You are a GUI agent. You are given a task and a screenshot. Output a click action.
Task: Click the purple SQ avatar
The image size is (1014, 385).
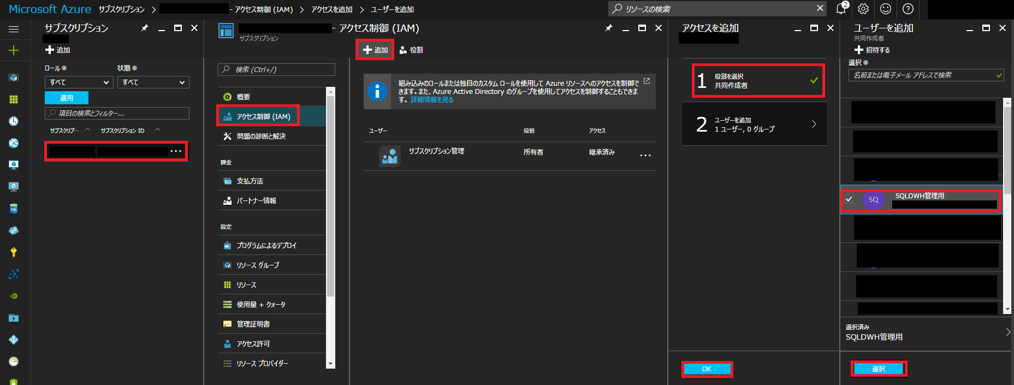click(873, 200)
